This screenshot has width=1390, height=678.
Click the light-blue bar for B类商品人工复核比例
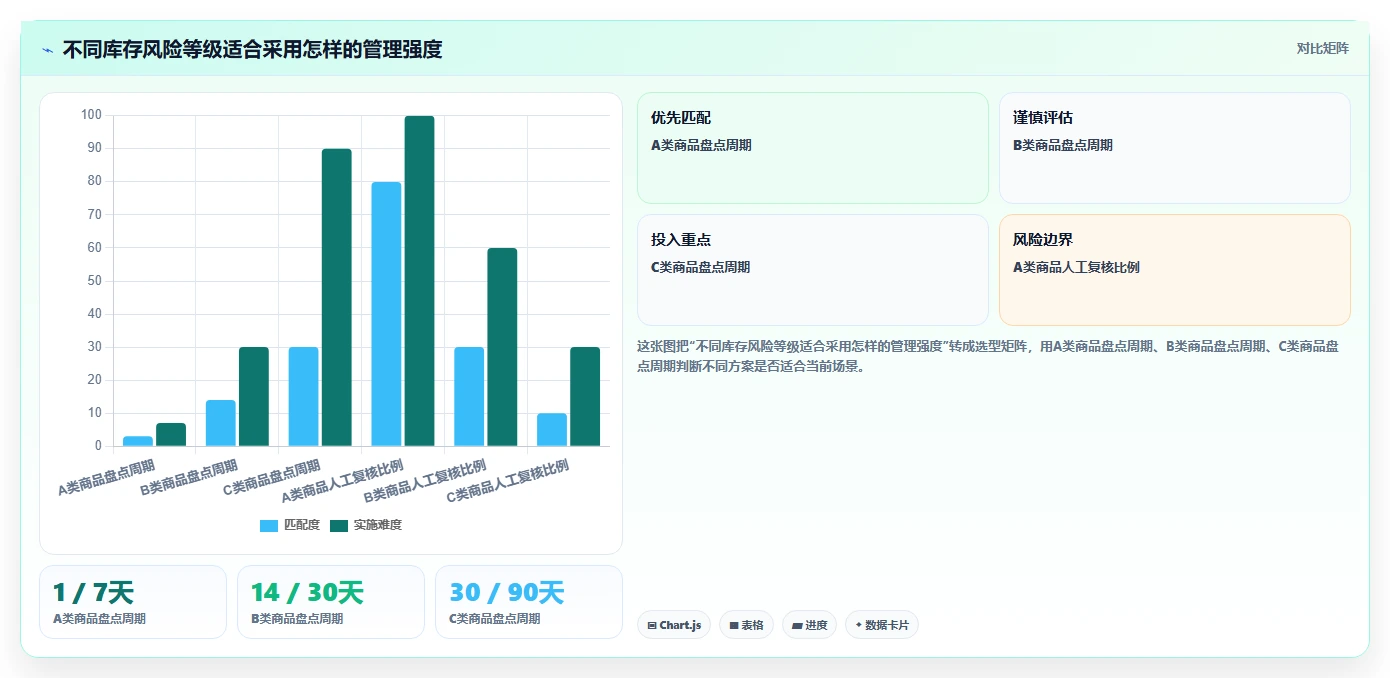pyautogui.click(x=469, y=396)
